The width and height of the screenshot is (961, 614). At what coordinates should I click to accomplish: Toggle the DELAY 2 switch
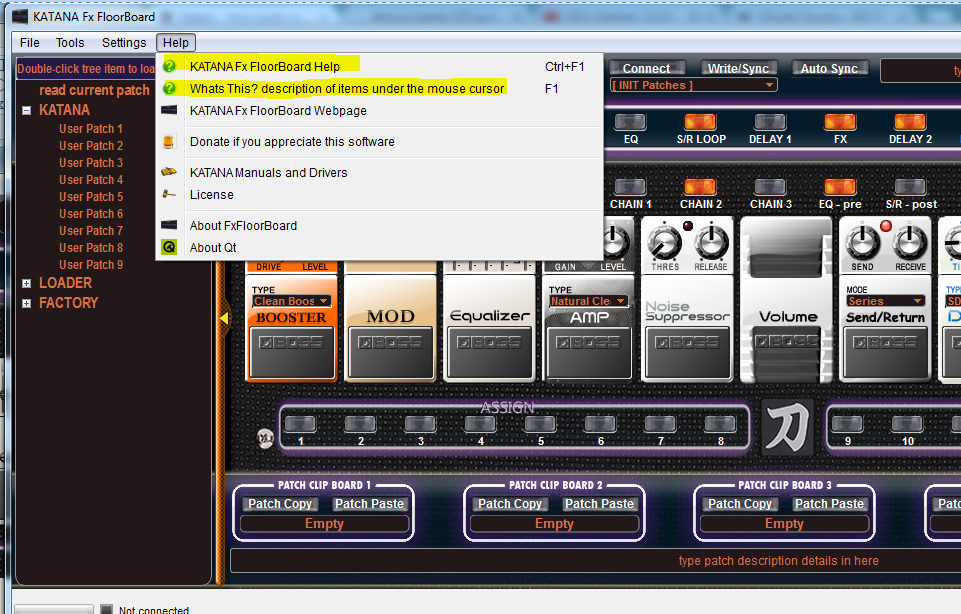(x=910, y=121)
